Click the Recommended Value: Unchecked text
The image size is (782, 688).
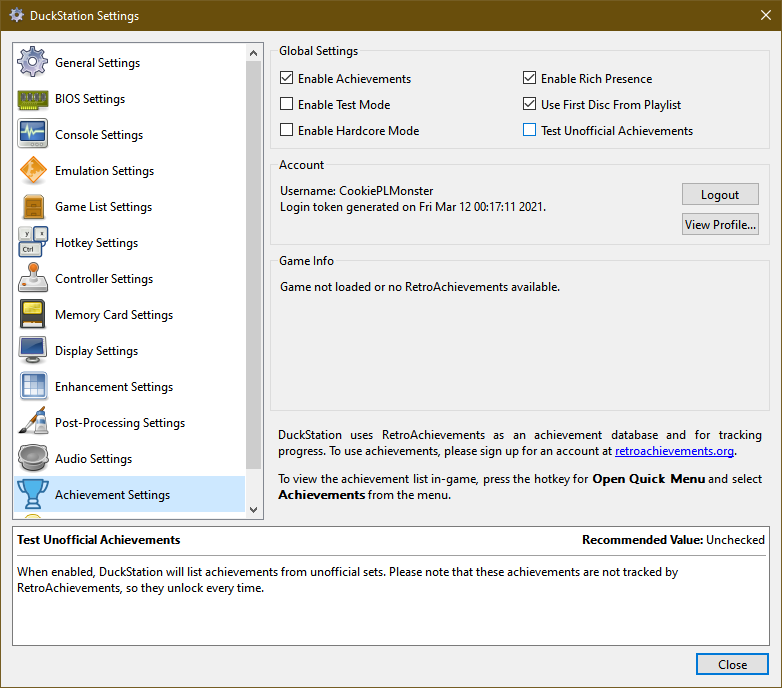673,539
